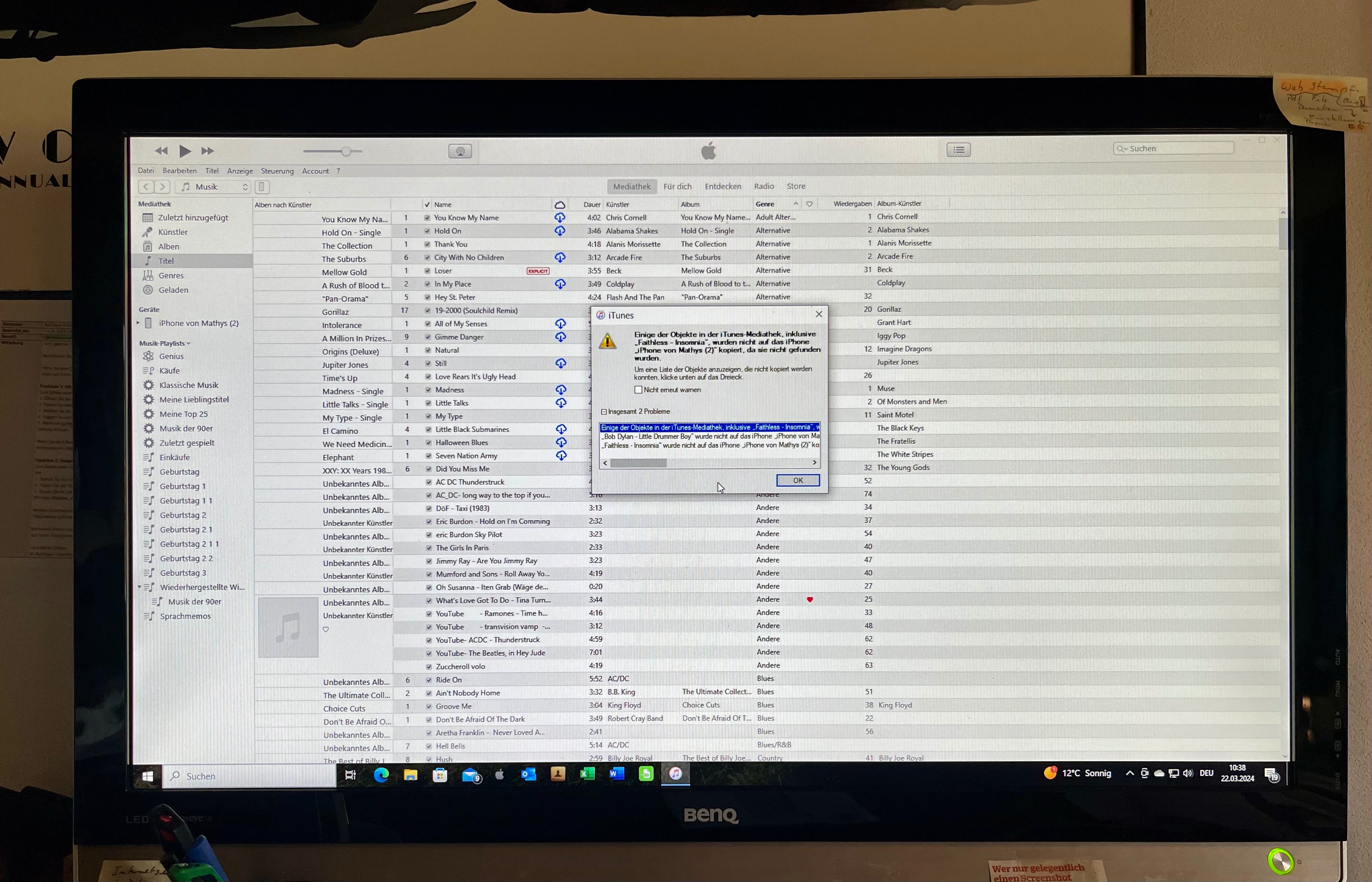Expand iPhone von Mathys (2) device

coord(138,323)
